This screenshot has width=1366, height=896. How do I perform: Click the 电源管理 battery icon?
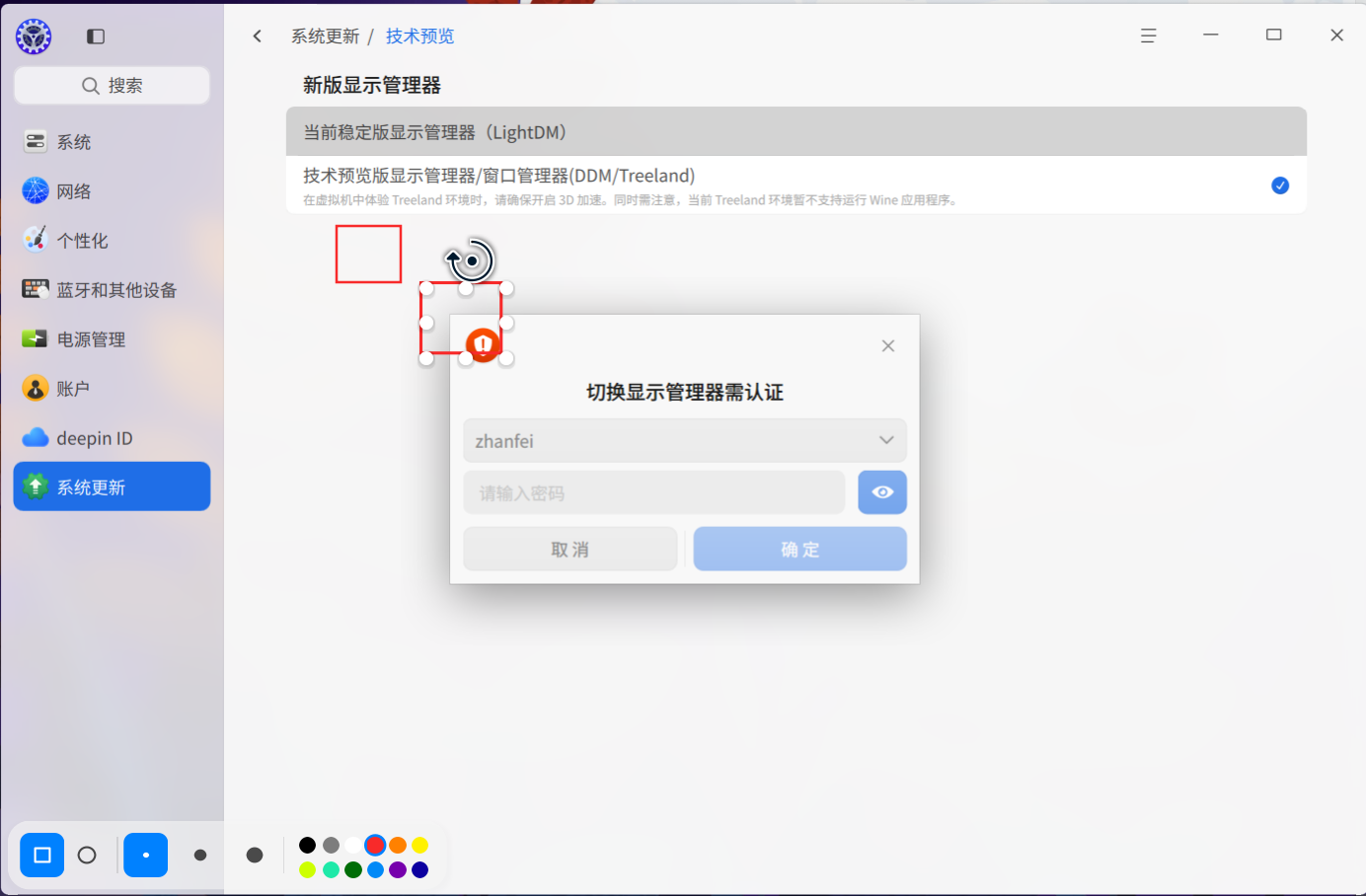[36, 338]
